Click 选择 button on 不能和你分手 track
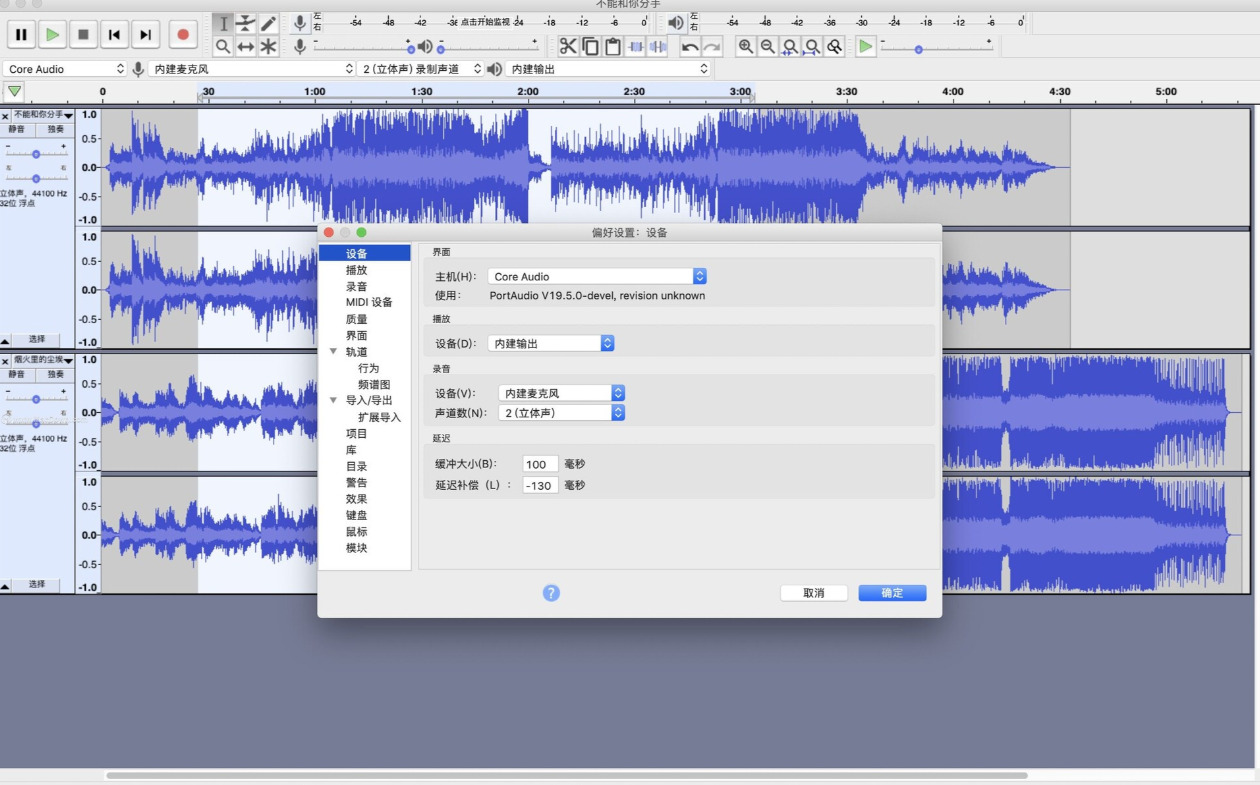The height and width of the screenshot is (785, 1260). [37, 339]
